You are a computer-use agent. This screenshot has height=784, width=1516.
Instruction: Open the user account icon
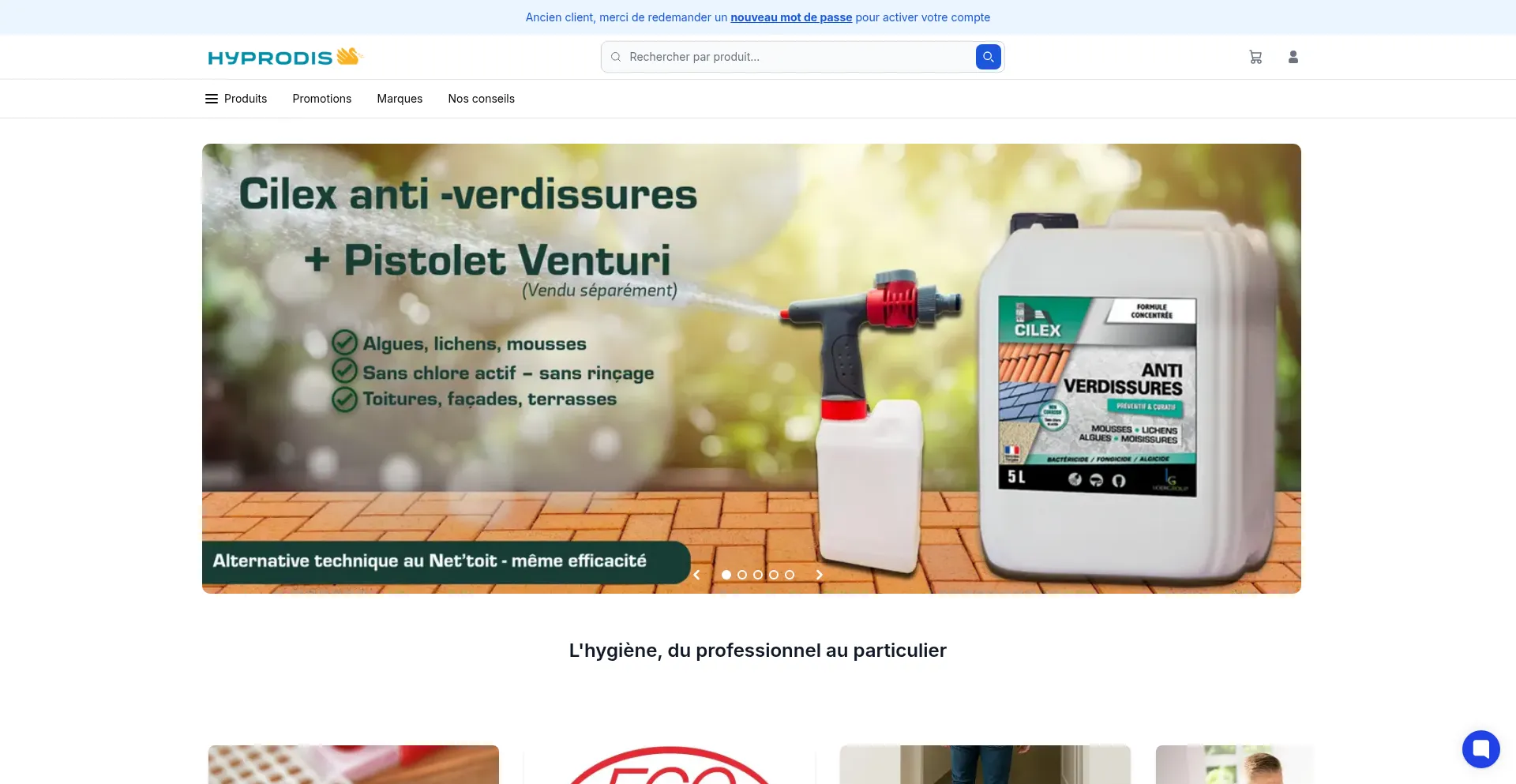pos(1293,57)
